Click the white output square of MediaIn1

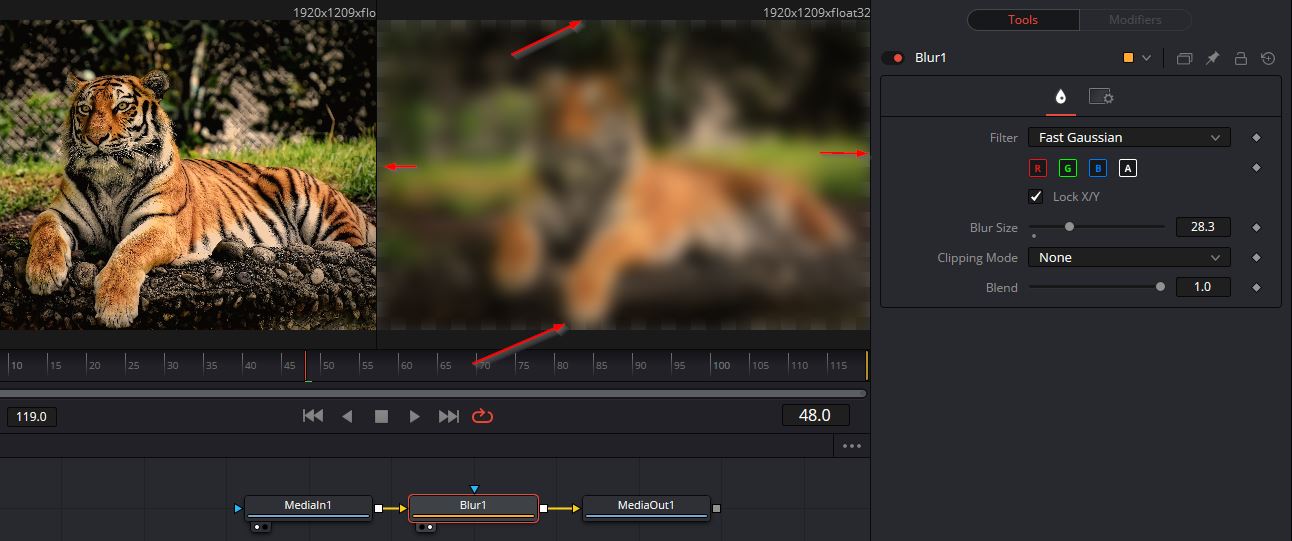coord(378,509)
